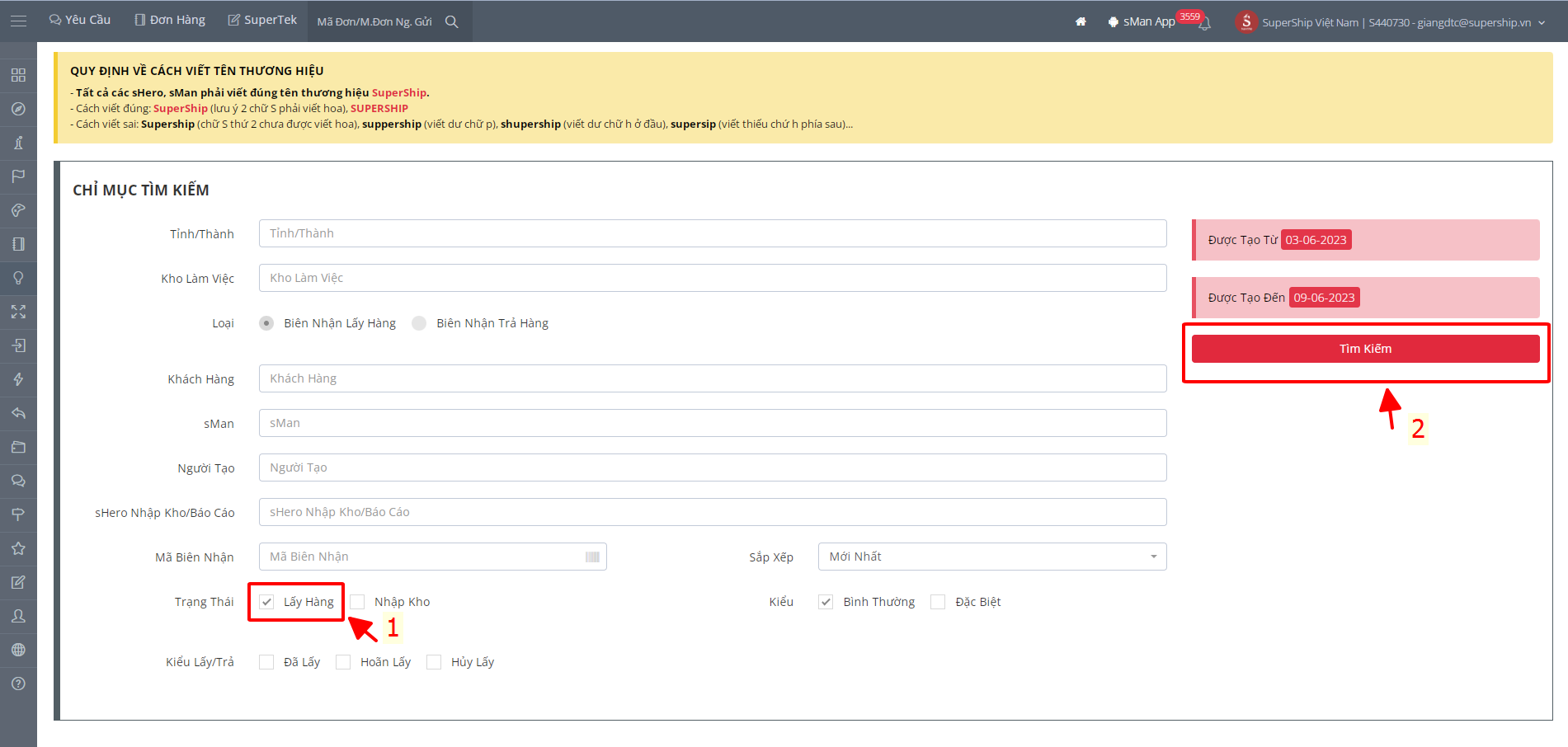Viewport: 1568px width, 747px height.
Task: Toggle the Đặc Biệt checkbox
Action: pyautogui.click(x=938, y=602)
